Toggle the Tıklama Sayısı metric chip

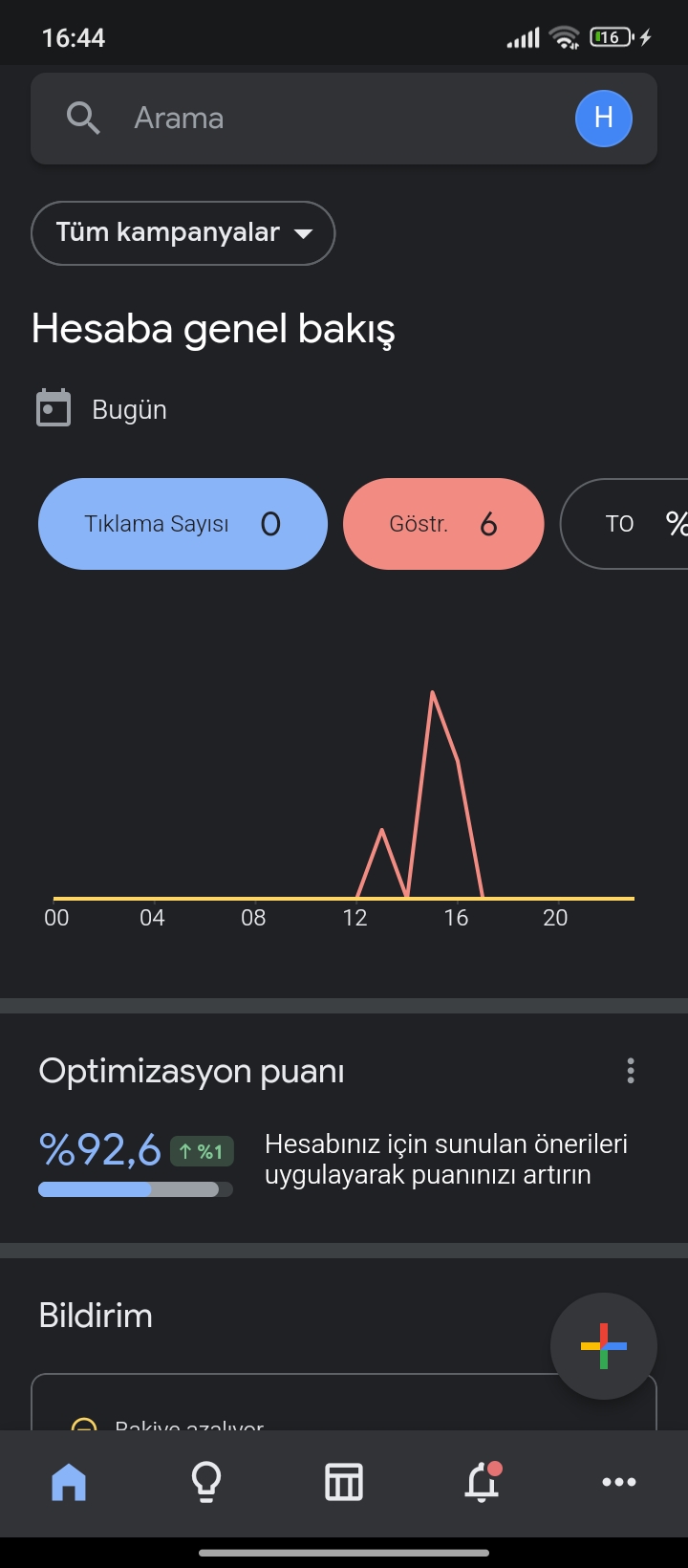pyautogui.click(x=183, y=524)
